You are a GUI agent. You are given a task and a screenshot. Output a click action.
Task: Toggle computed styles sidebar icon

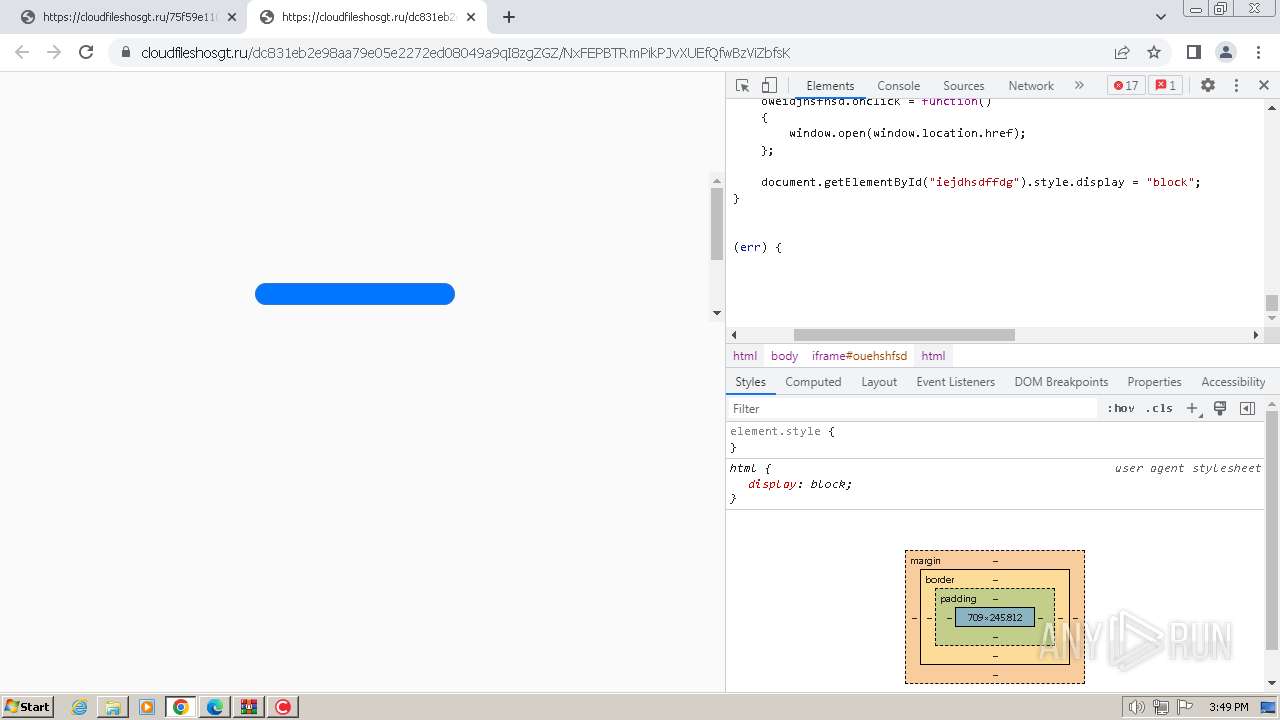pos(1247,408)
